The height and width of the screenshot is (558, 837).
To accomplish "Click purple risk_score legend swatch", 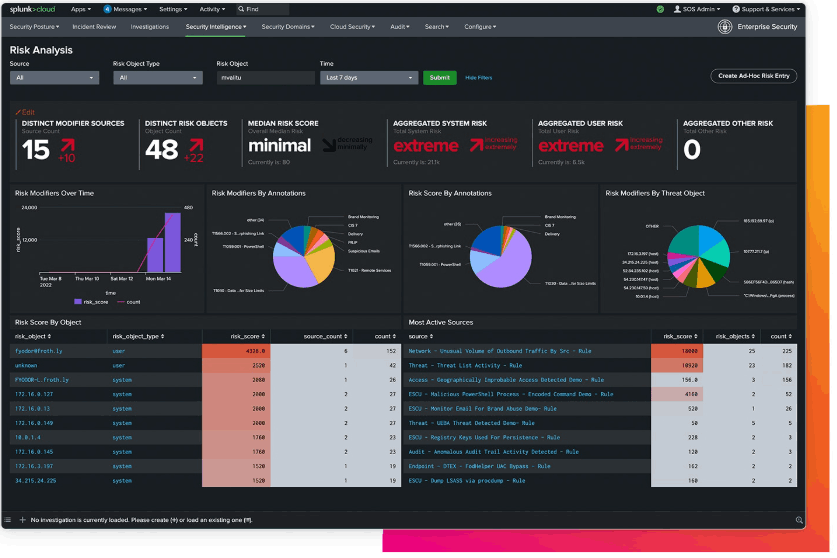I will (x=78, y=302).
